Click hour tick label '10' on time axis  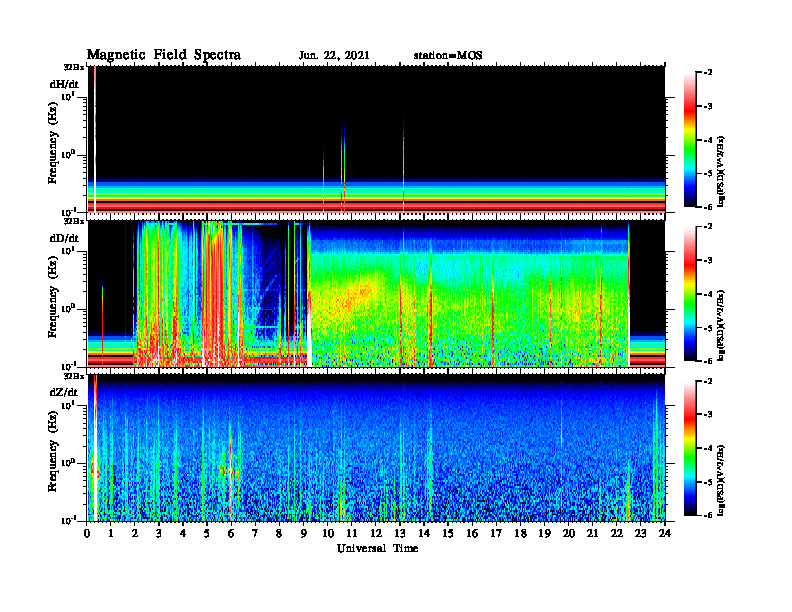point(328,534)
